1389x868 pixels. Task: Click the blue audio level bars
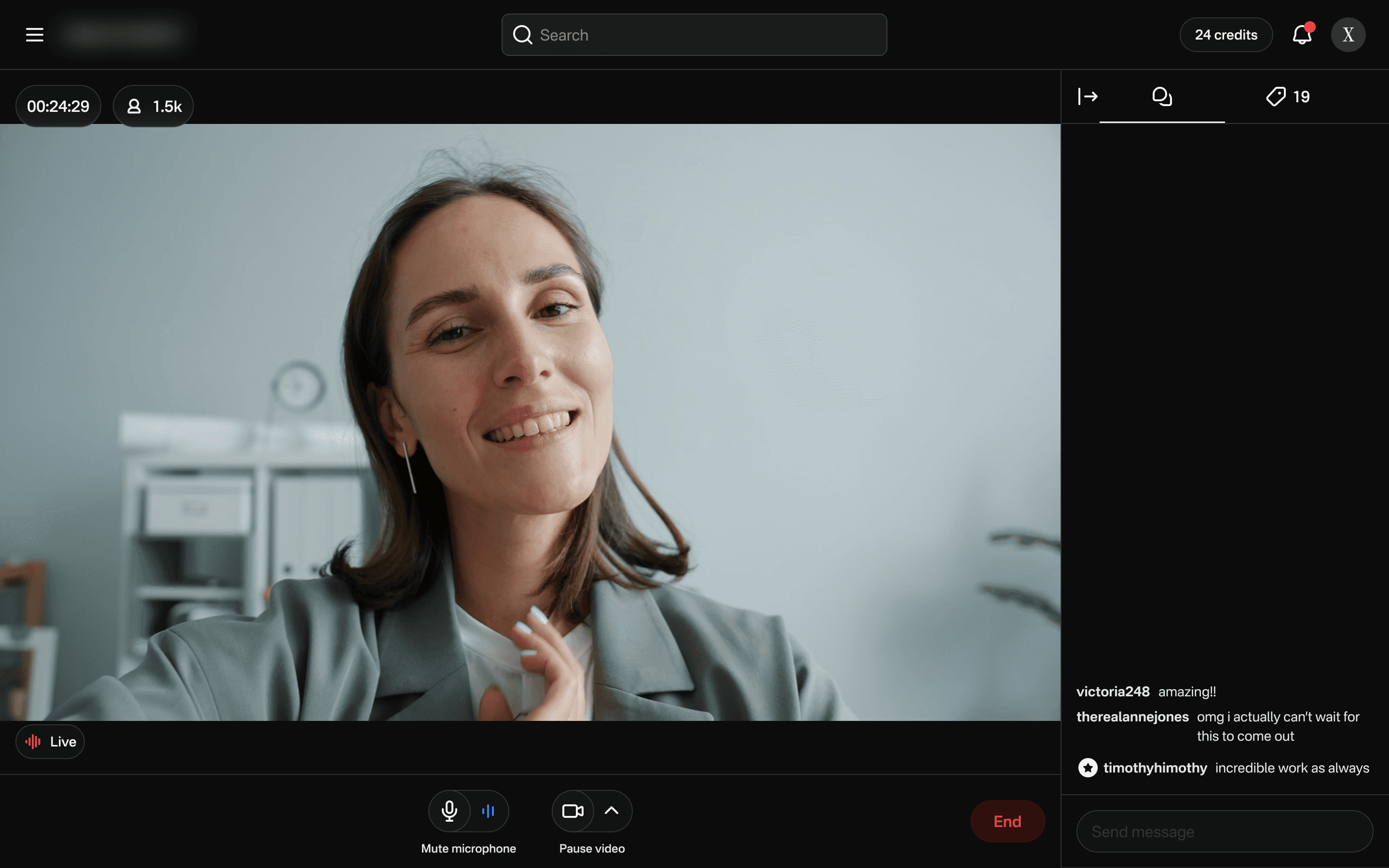coord(489,811)
